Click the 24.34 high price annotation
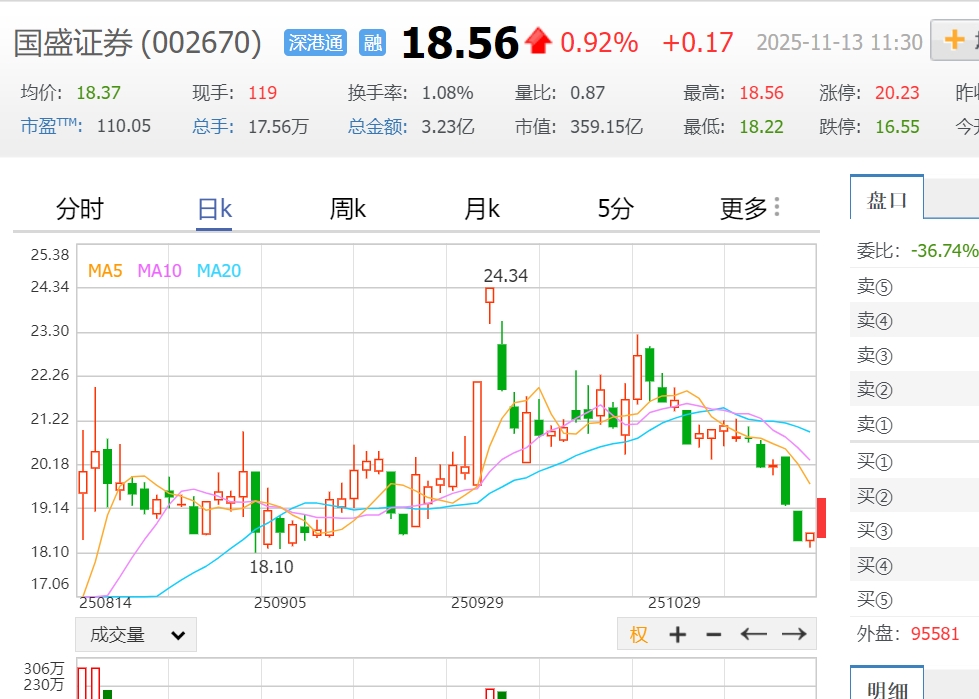 coord(506,276)
